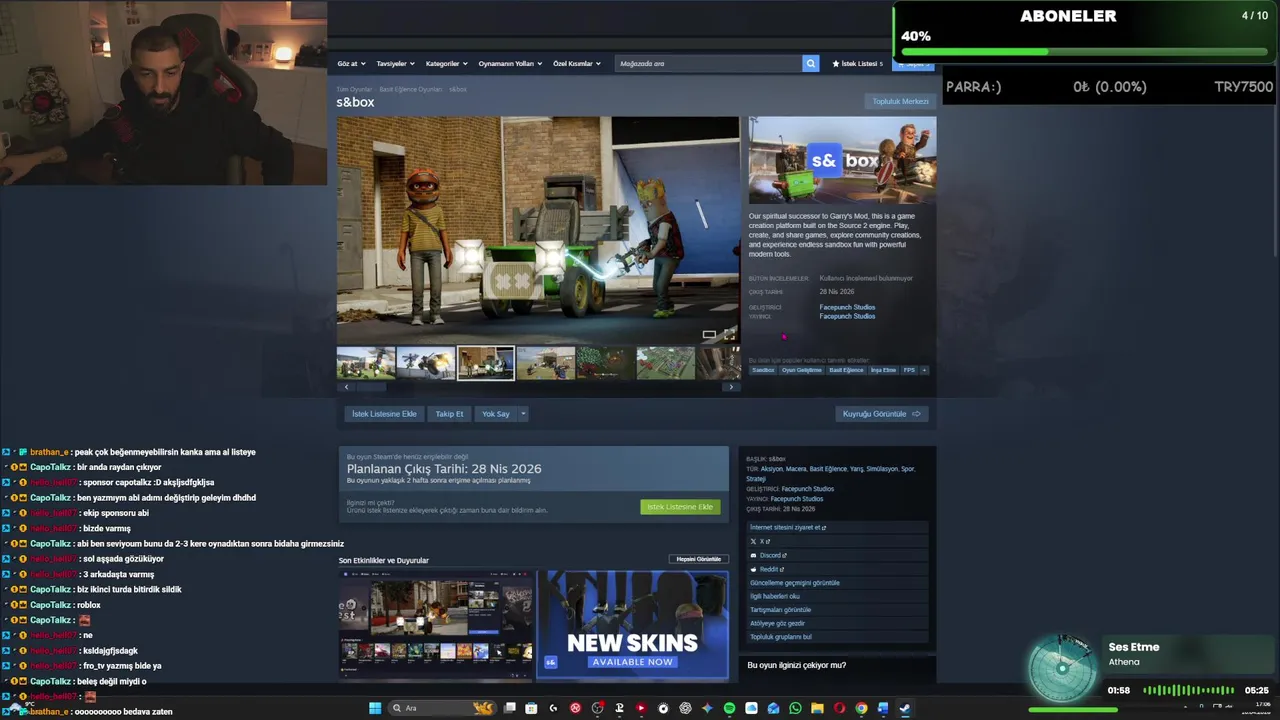1280x720 pixels.
Task: Click the Aksiyon genre link
Action: coord(772,469)
